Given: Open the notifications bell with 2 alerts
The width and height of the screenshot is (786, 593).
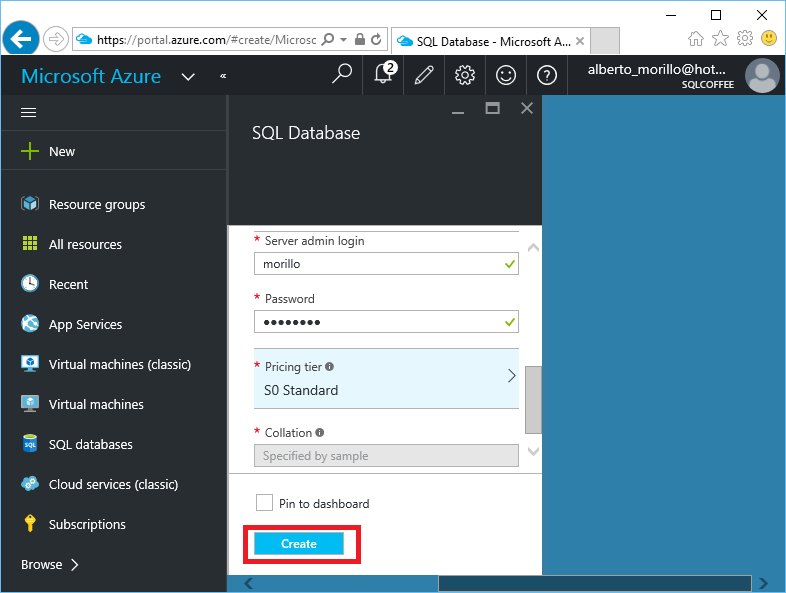Looking at the screenshot, I should click(383, 75).
